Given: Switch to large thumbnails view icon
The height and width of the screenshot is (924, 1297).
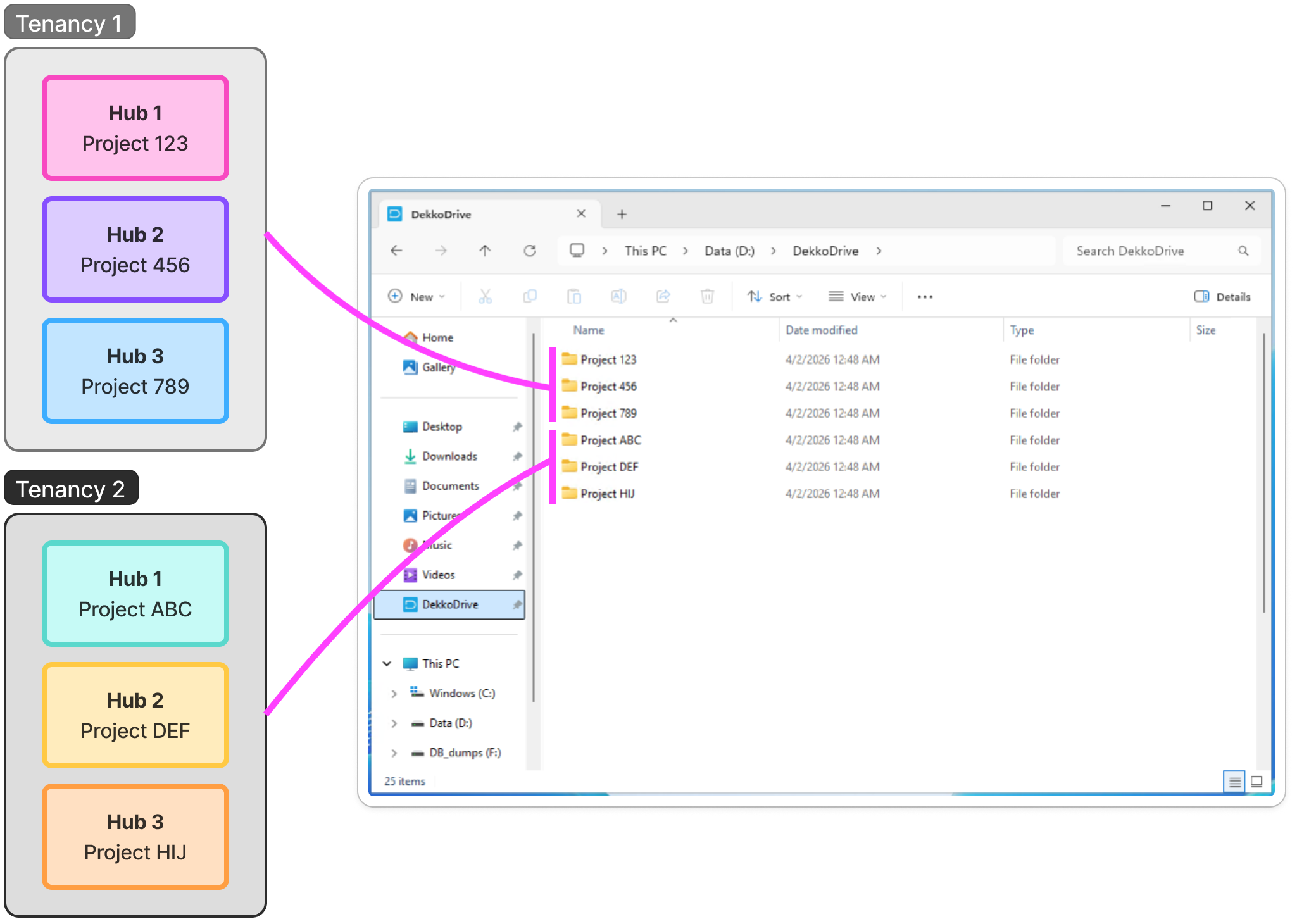Looking at the screenshot, I should coord(1257,782).
